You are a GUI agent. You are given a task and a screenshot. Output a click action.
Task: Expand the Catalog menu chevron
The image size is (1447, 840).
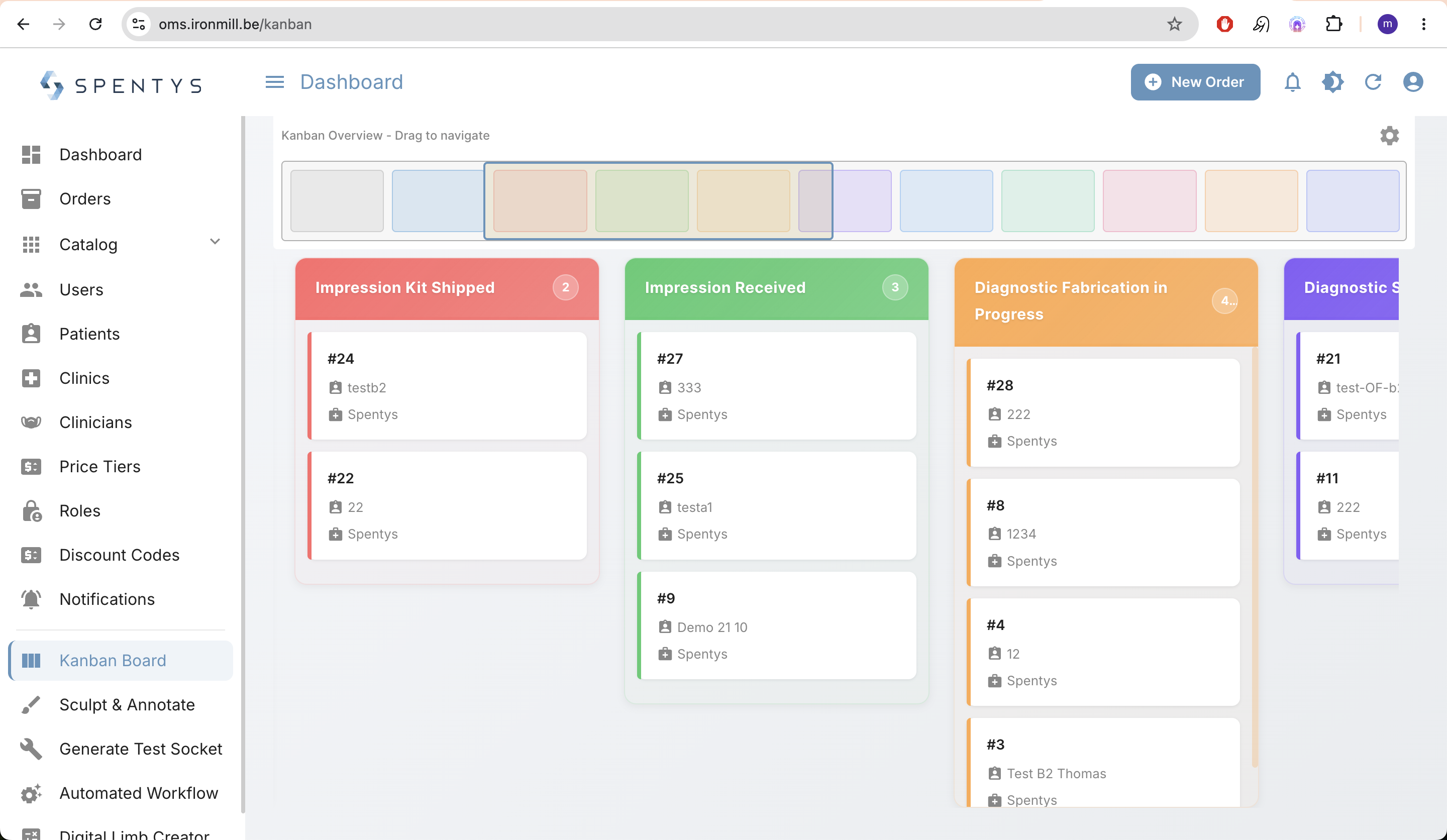tap(215, 242)
